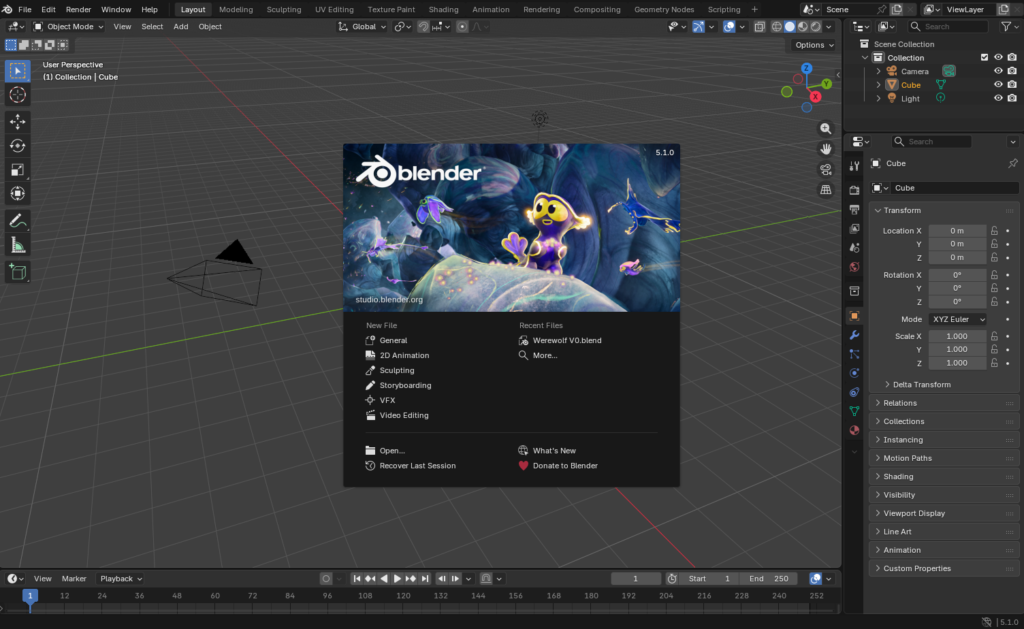The height and width of the screenshot is (629, 1024).
Task: Click the End frame field
Action: pos(769,579)
